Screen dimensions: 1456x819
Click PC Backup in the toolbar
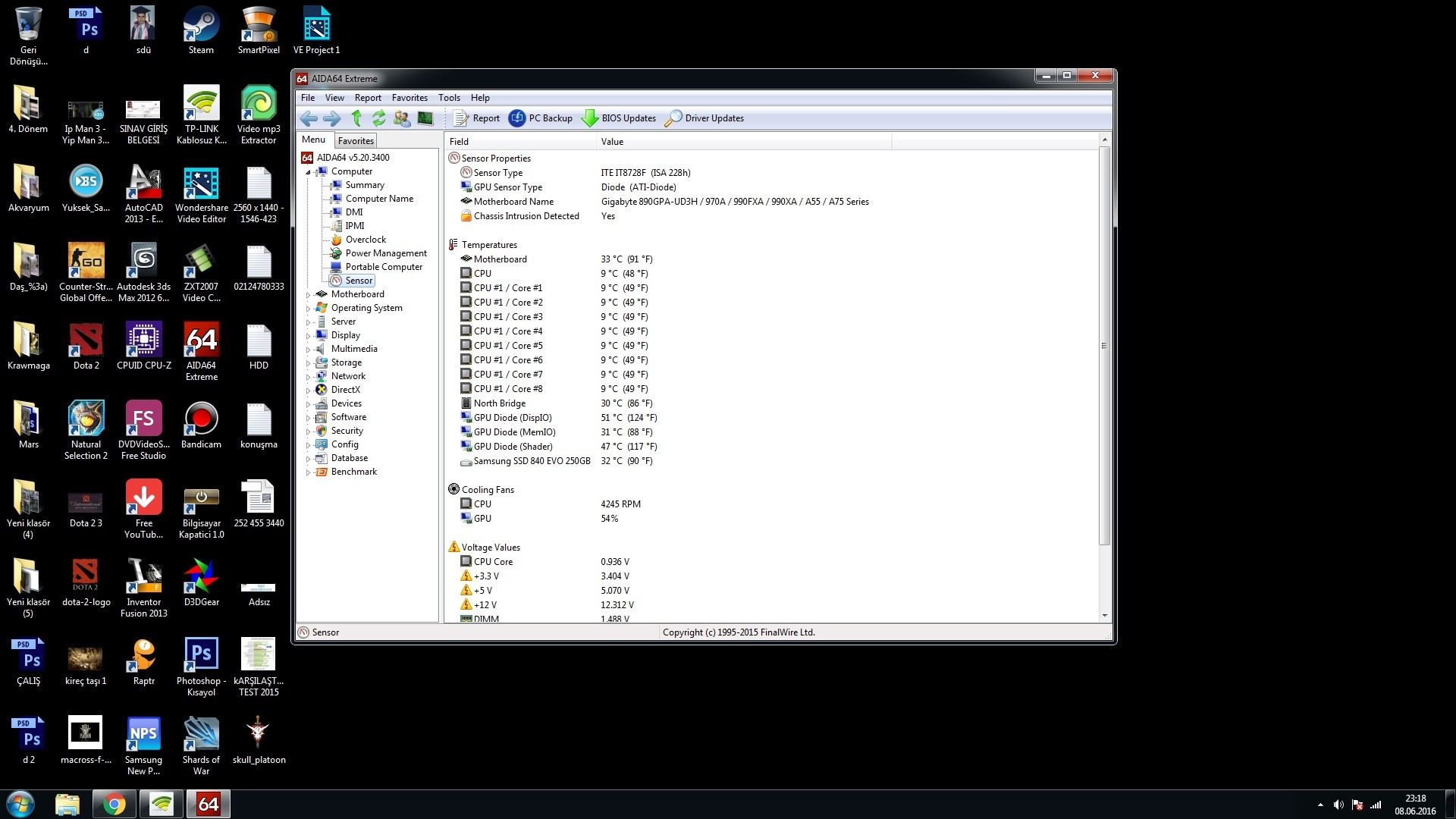pos(540,118)
